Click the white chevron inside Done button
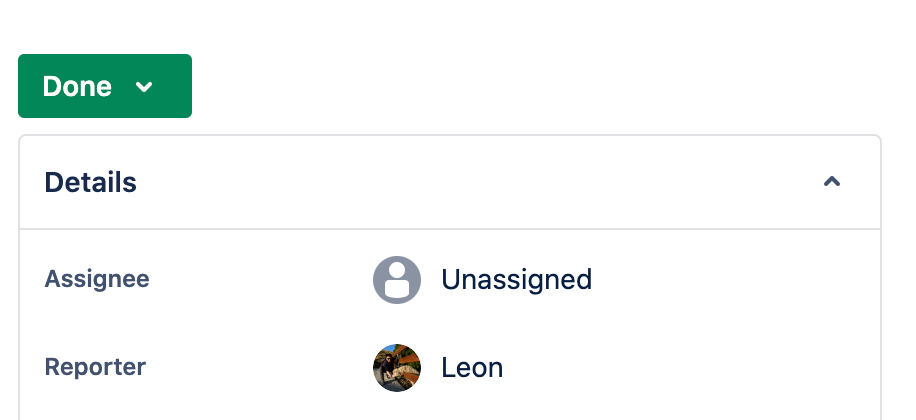This screenshot has height=420, width=916. [144, 87]
